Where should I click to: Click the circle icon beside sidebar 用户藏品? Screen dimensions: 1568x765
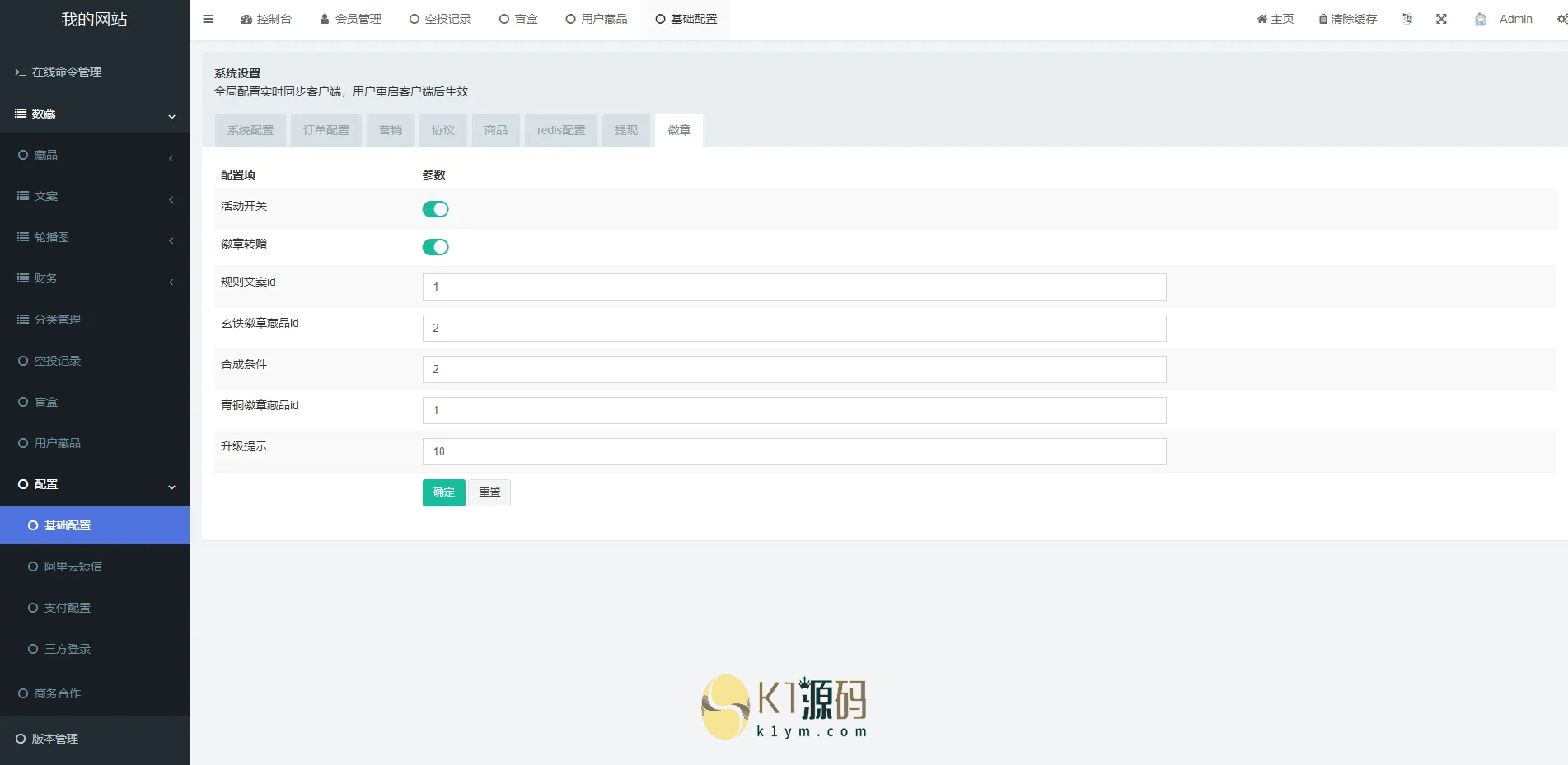(x=23, y=443)
